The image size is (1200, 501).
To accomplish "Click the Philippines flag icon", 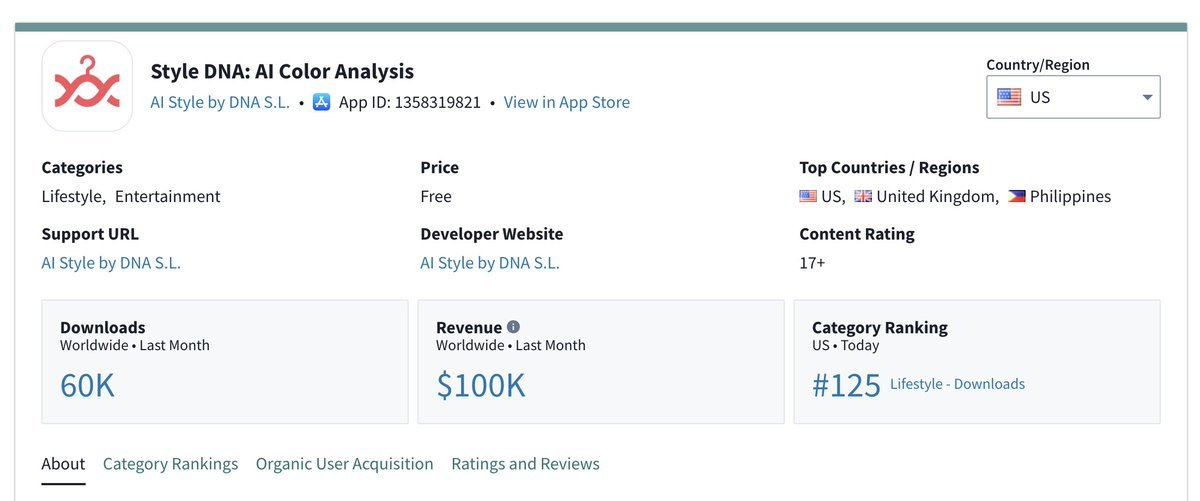I will 1016,197.
